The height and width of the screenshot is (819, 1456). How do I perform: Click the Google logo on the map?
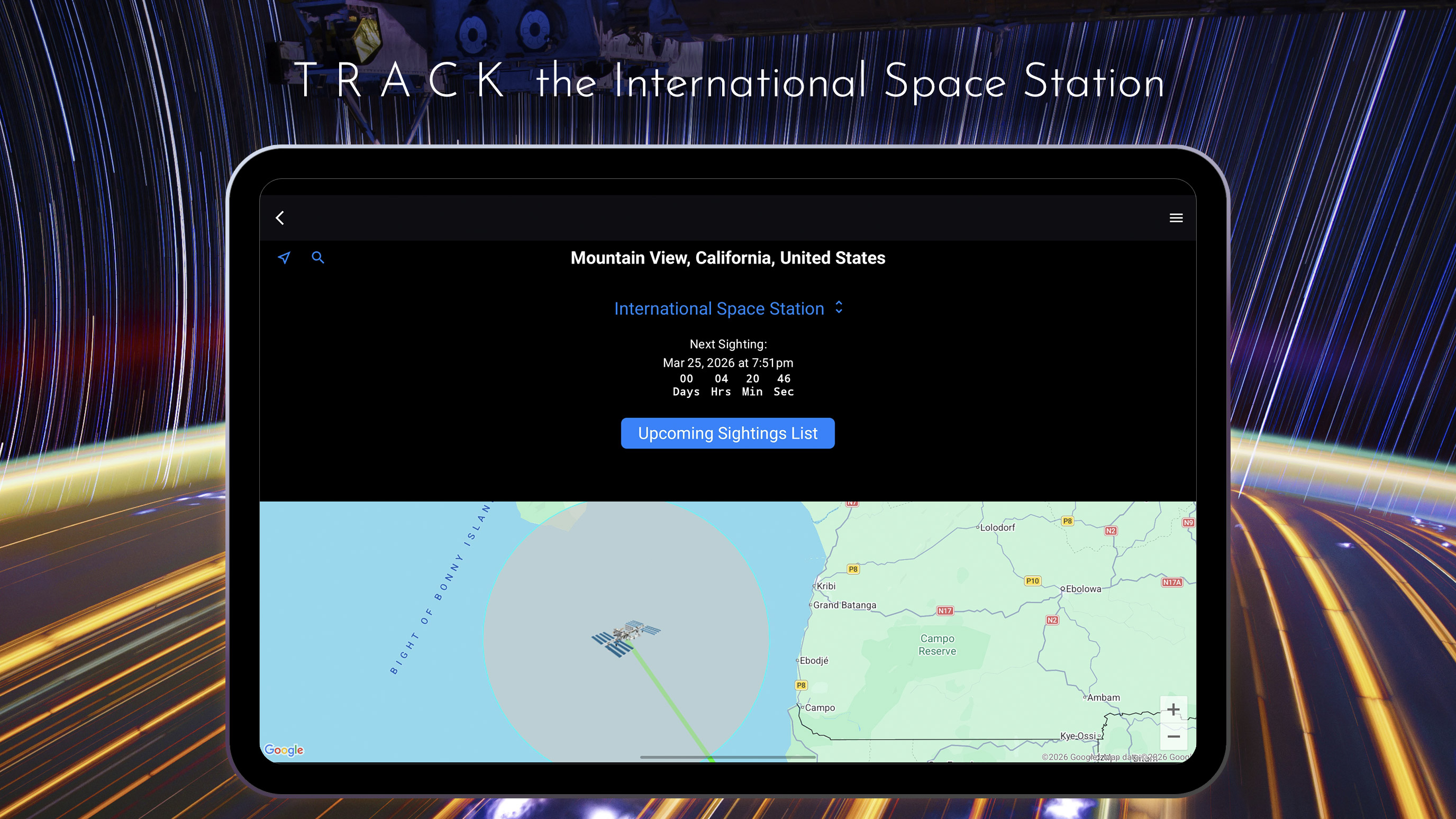[x=284, y=750]
